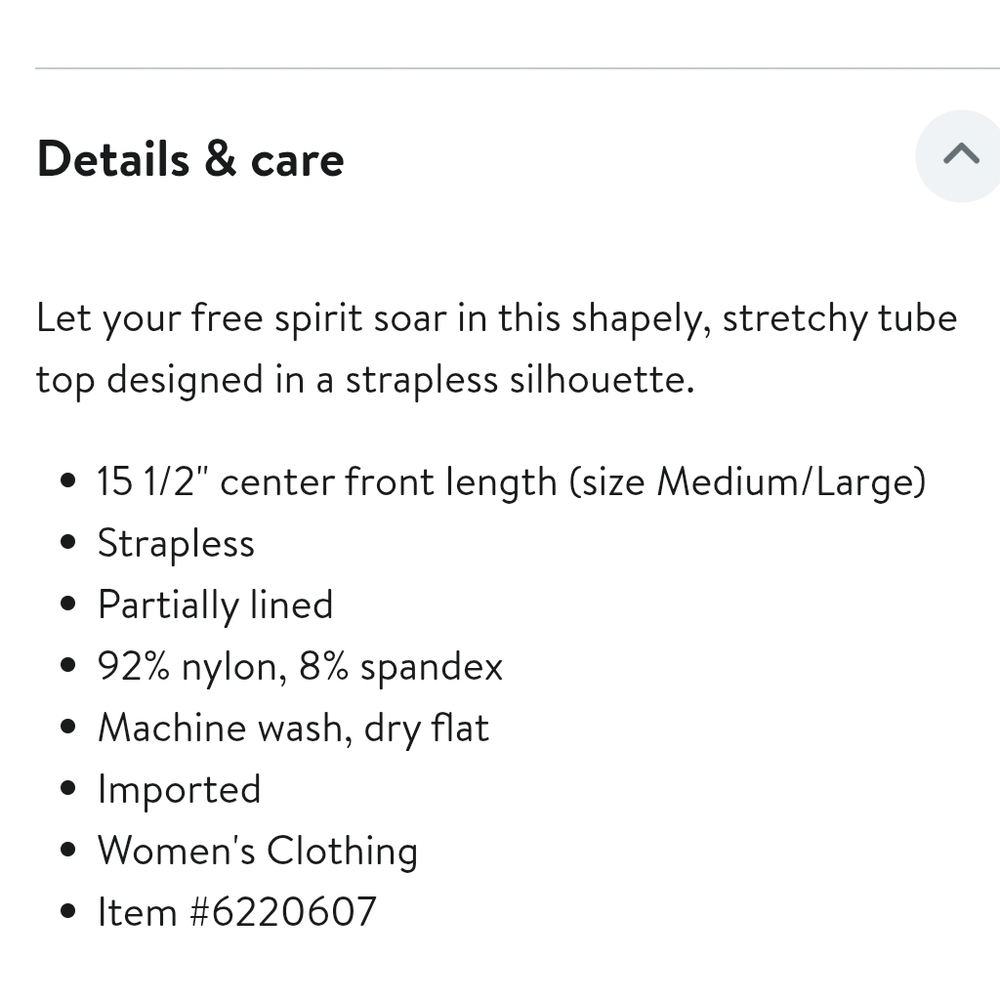This screenshot has height=1000, width=1000.
Task: Click the Imported bullet item
Action: 179,789
